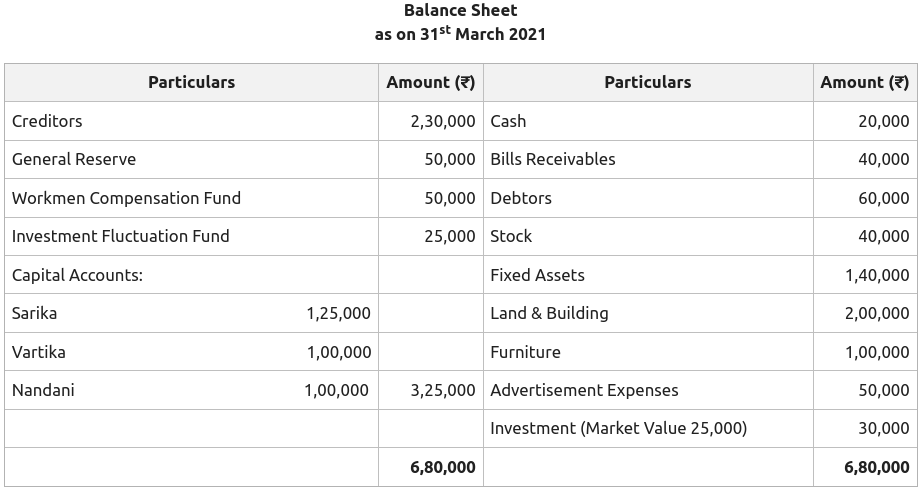The image size is (923, 492).
Task: Select the Capital Accounts label
Action: coord(77,275)
